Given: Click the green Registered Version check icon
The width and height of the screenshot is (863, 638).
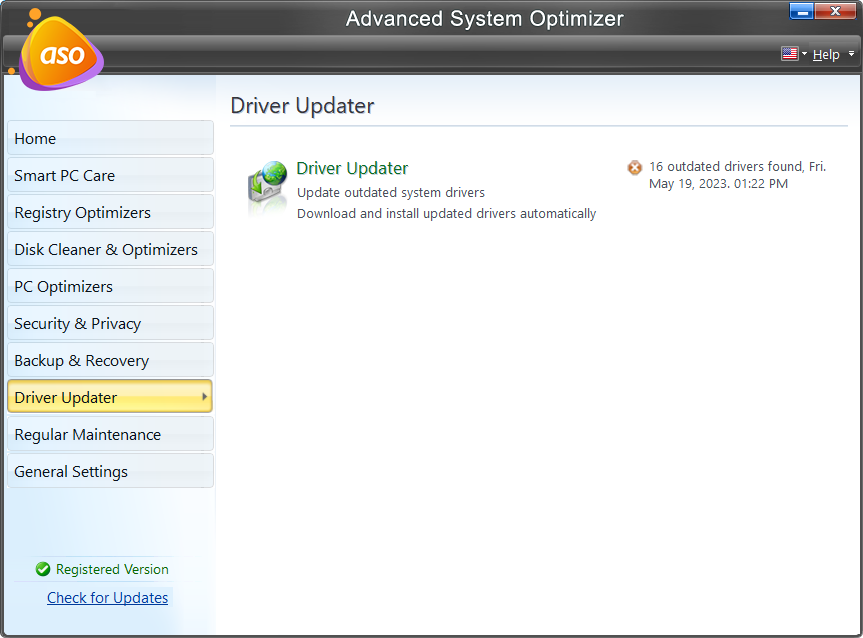Looking at the screenshot, I should pos(42,569).
